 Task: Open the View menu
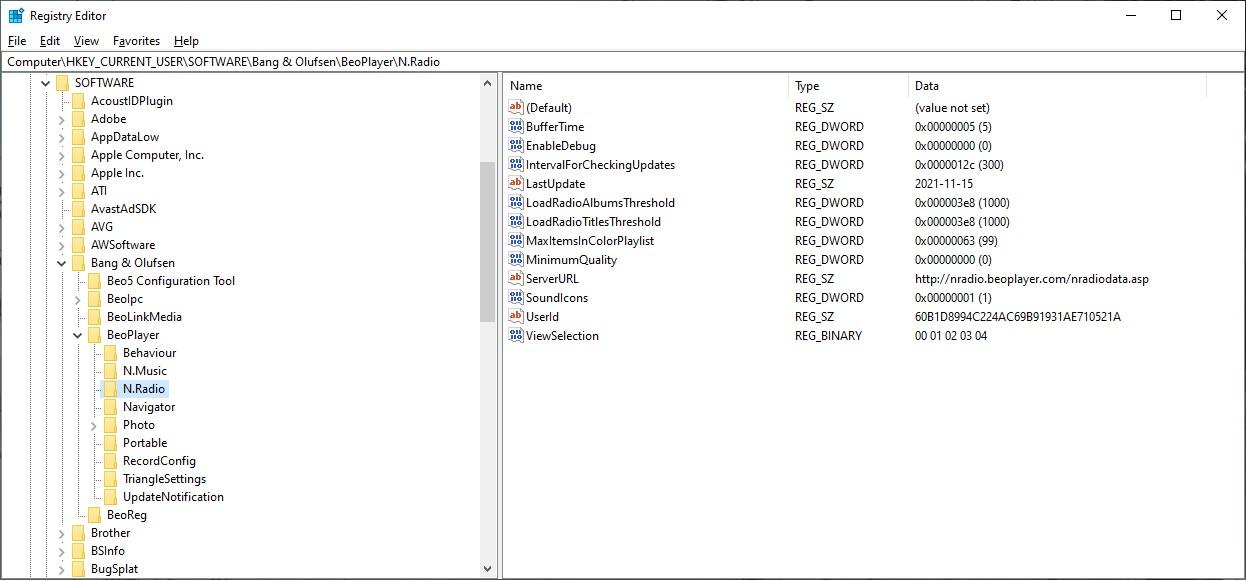pyautogui.click(x=86, y=41)
